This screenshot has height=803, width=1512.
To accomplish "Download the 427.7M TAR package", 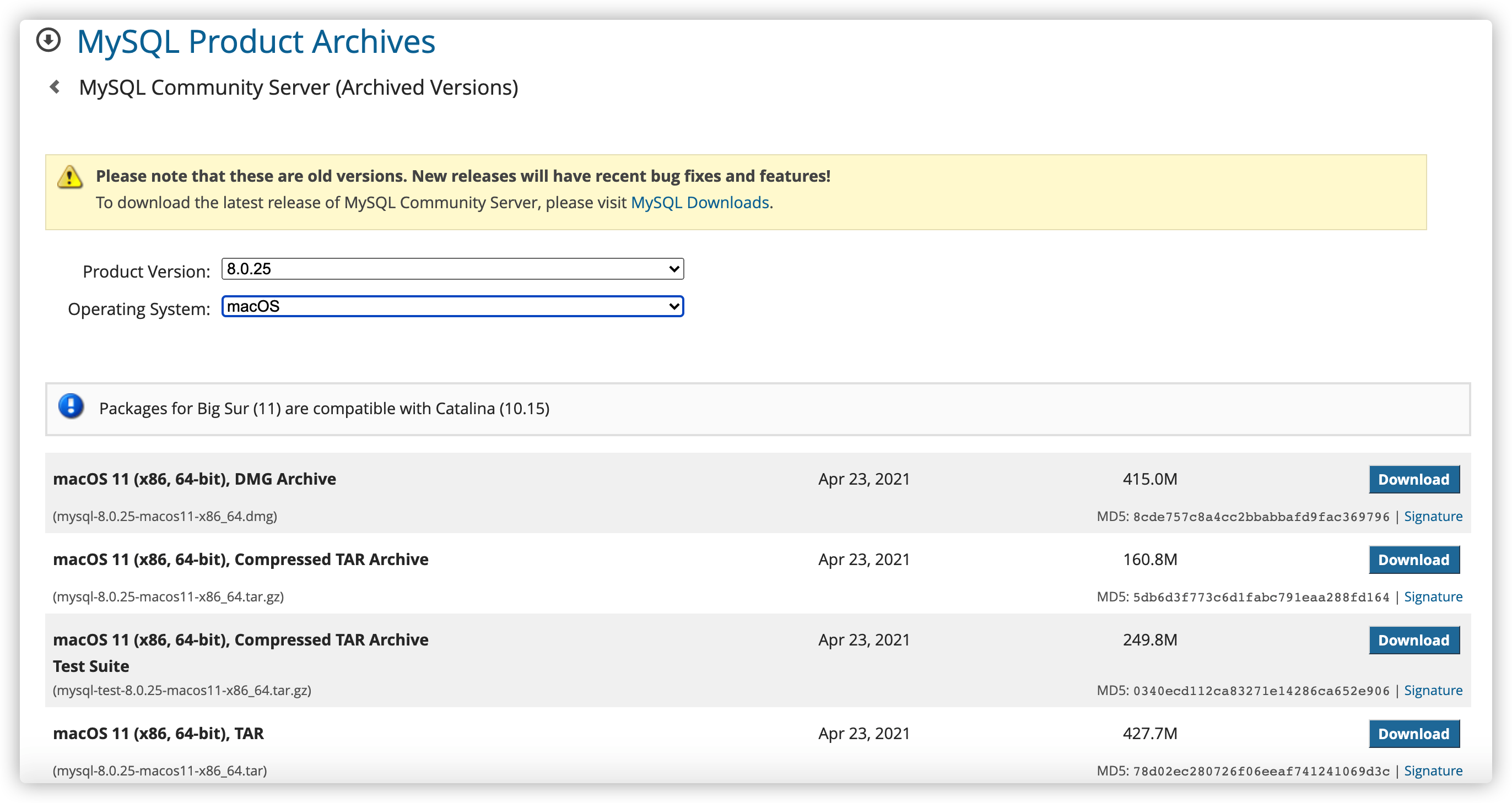I will pos(1414,734).
